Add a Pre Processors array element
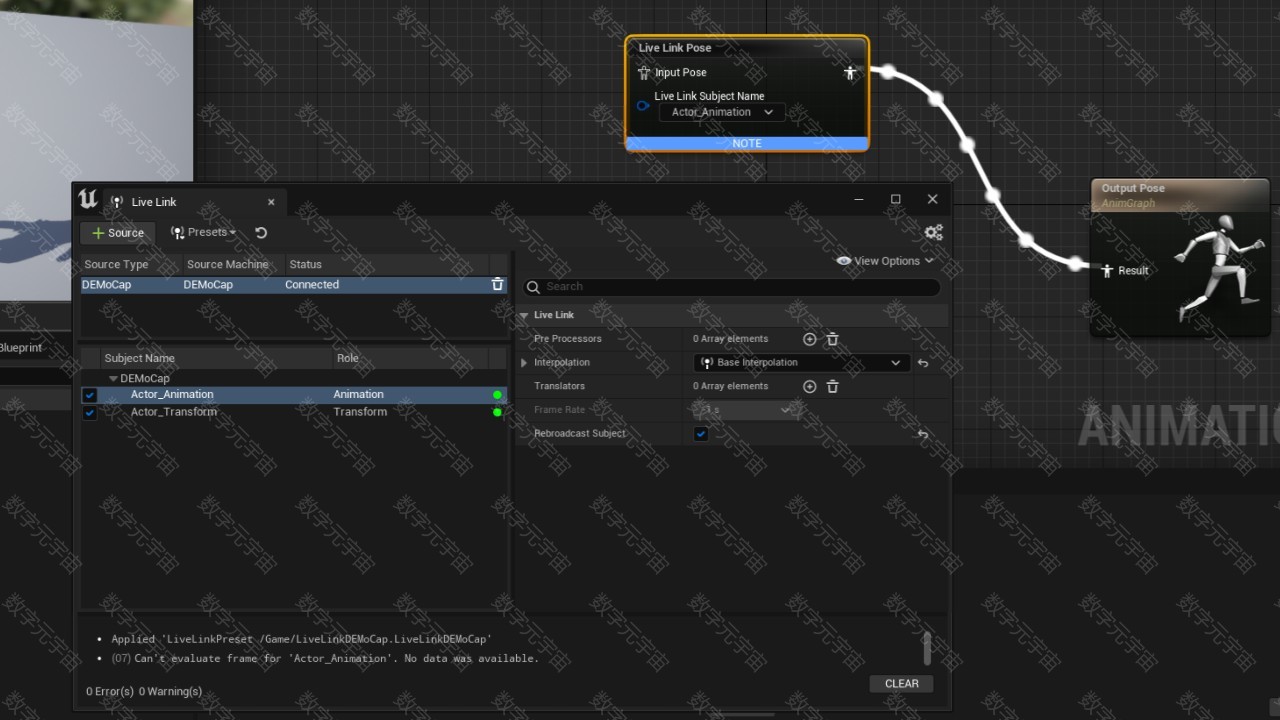The height and width of the screenshot is (720, 1280). click(810, 339)
